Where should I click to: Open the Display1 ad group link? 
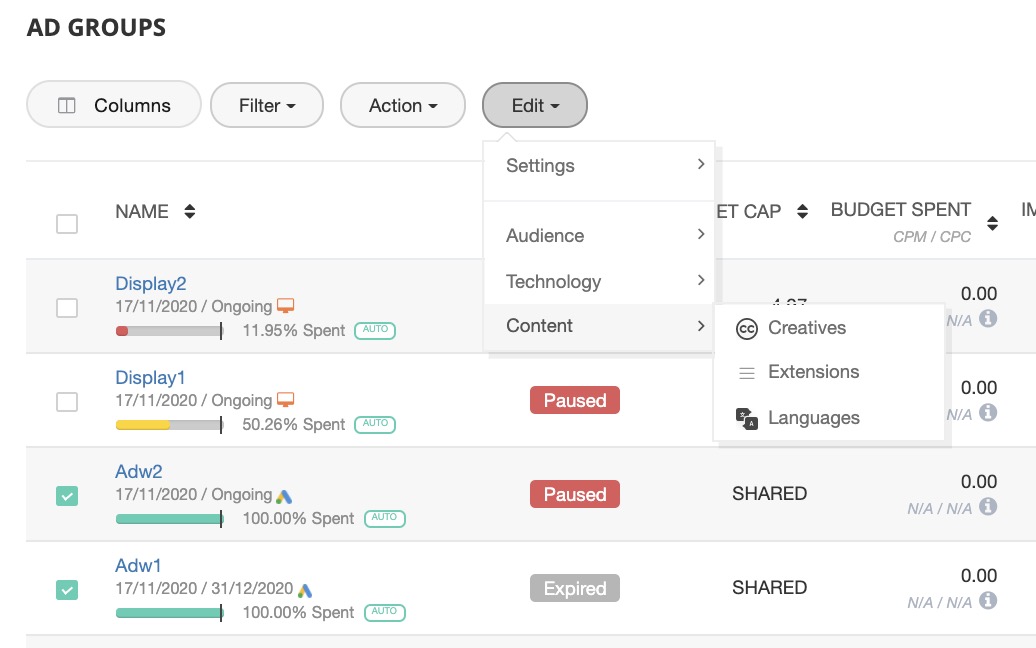[150, 378]
